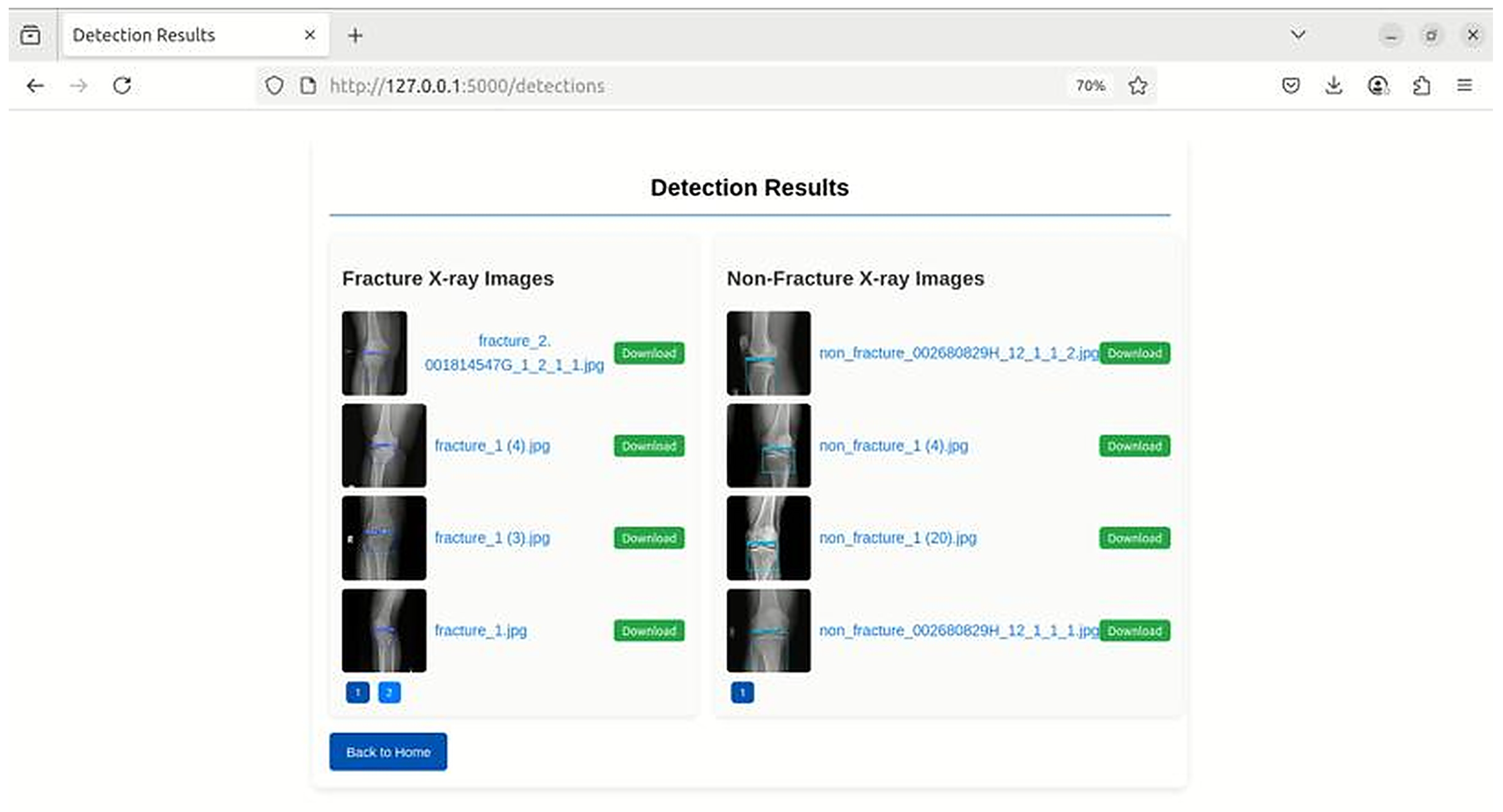Open the non_fracture_1 (20).jpg link

click(x=897, y=538)
